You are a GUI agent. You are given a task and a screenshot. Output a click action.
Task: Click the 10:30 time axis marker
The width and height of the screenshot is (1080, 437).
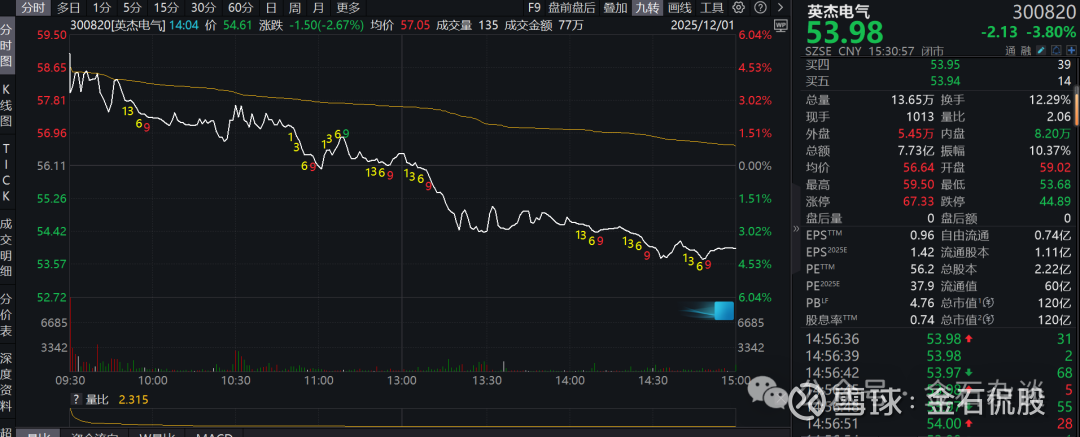click(x=236, y=380)
